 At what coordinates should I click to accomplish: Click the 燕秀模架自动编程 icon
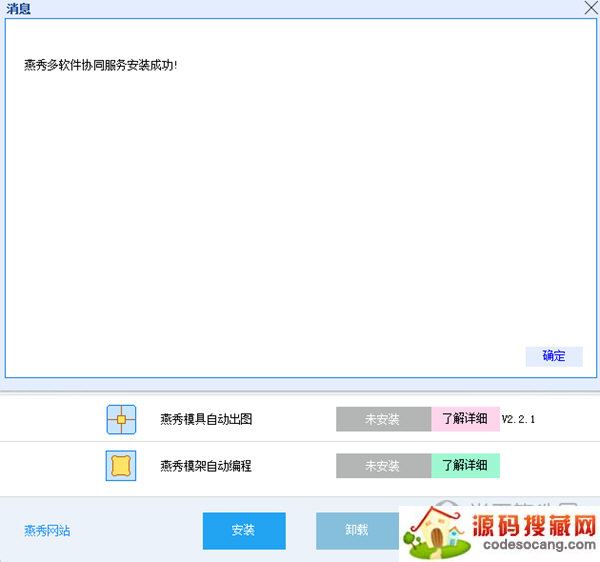[121, 466]
